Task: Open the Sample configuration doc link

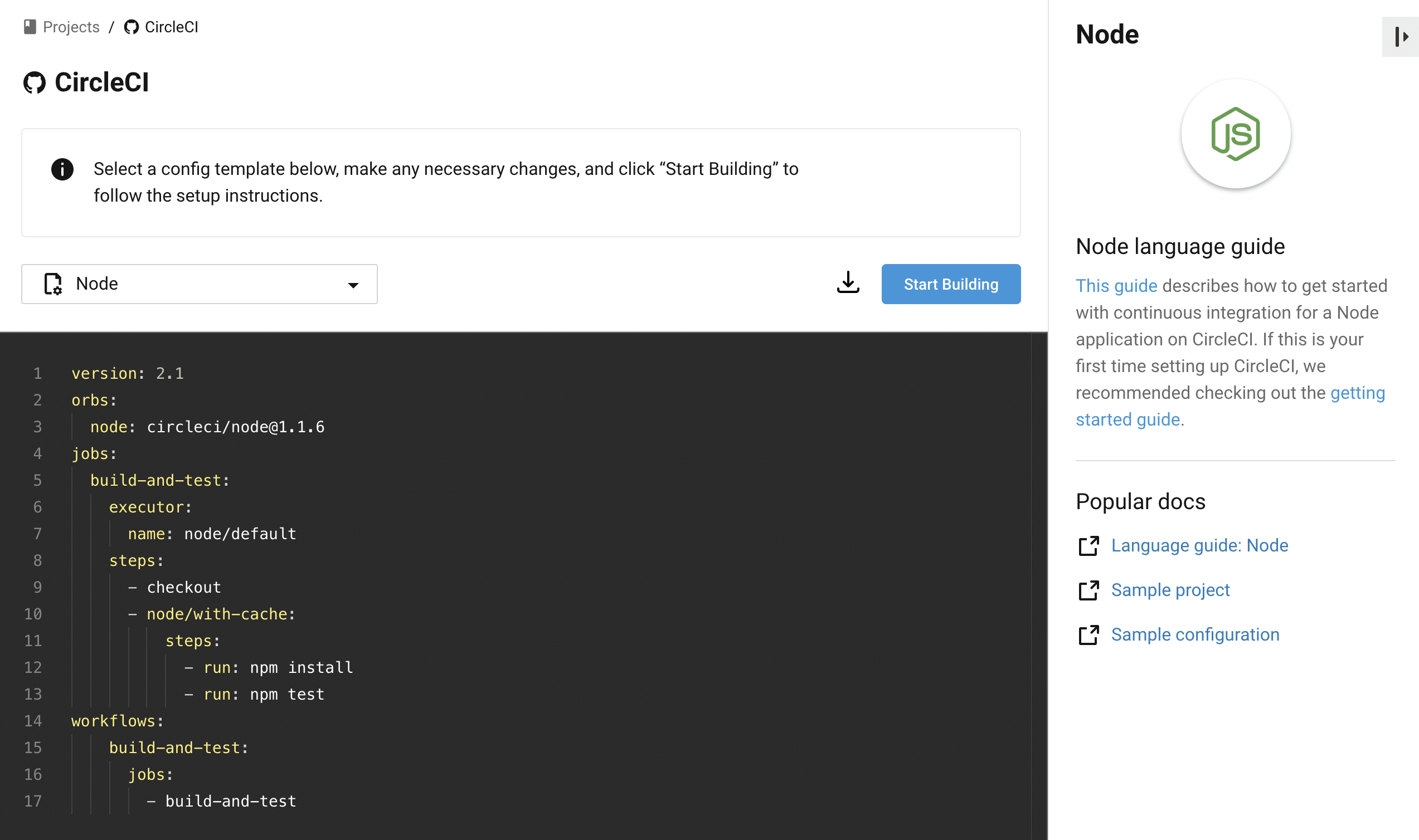Action: coord(1194,634)
